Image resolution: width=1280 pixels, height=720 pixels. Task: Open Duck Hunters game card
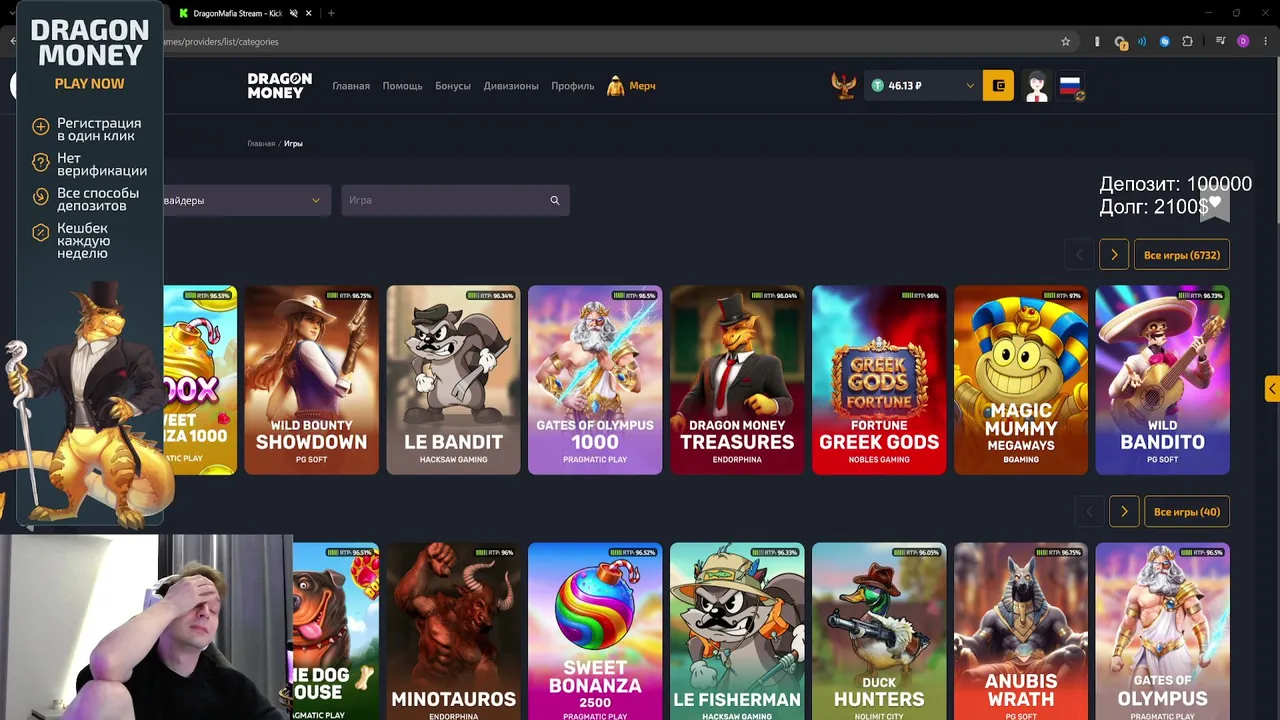tap(879, 631)
